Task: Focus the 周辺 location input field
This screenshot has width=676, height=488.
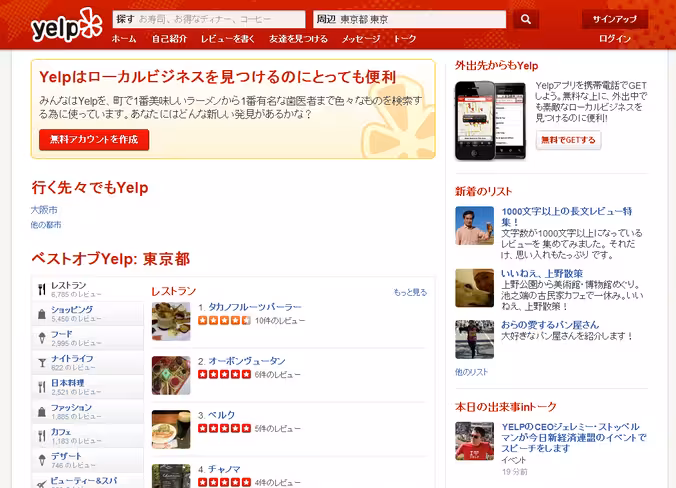Action: (x=410, y=19)
